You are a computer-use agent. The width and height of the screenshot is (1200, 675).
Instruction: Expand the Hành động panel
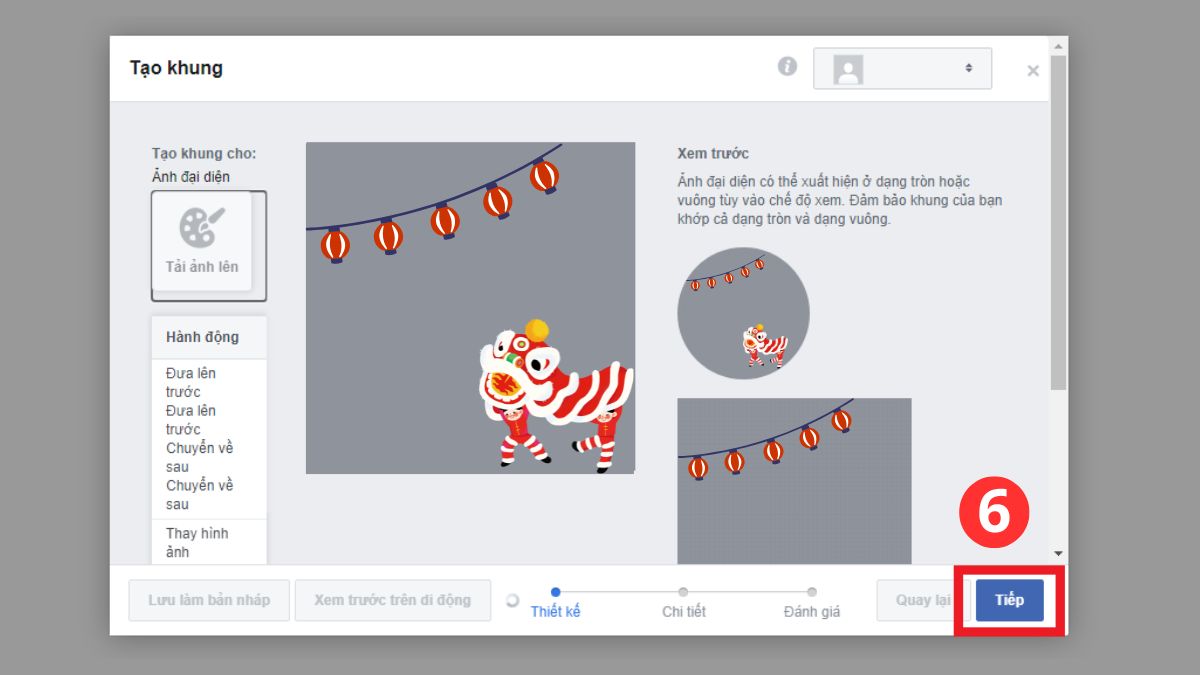click(208, 337)
